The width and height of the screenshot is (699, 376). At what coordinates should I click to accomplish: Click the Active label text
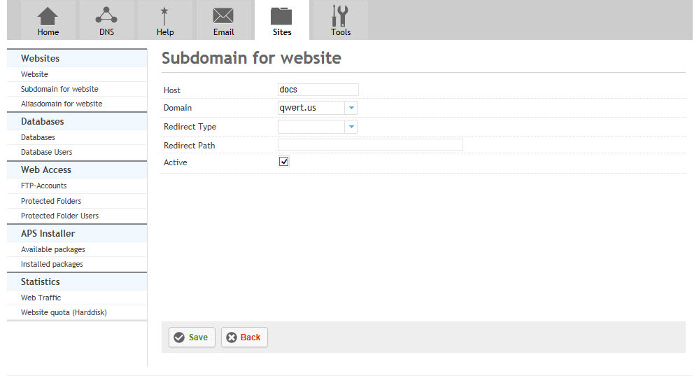coord(175,162)
